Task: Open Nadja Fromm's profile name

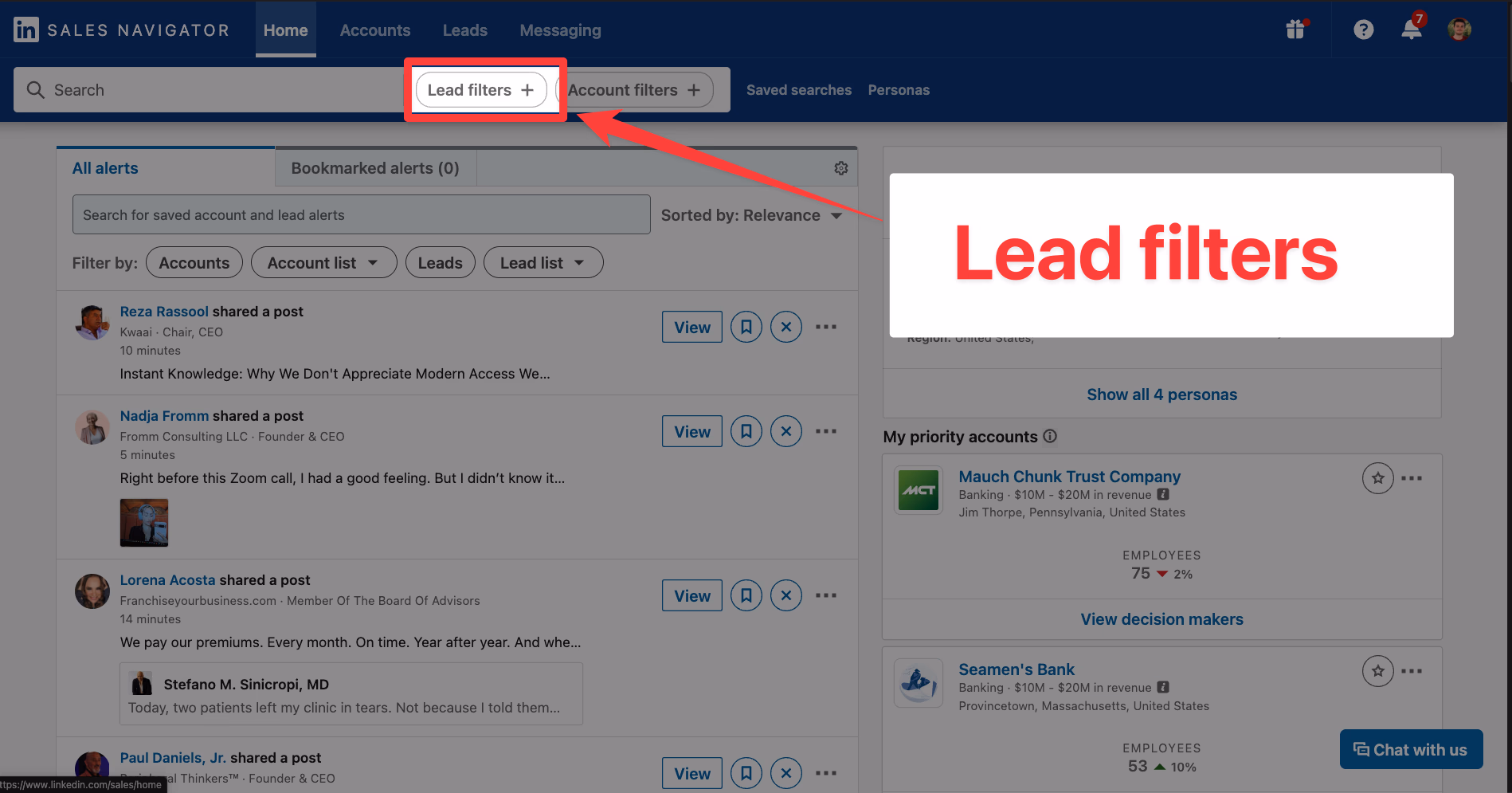Action: (x=164, y=416)
